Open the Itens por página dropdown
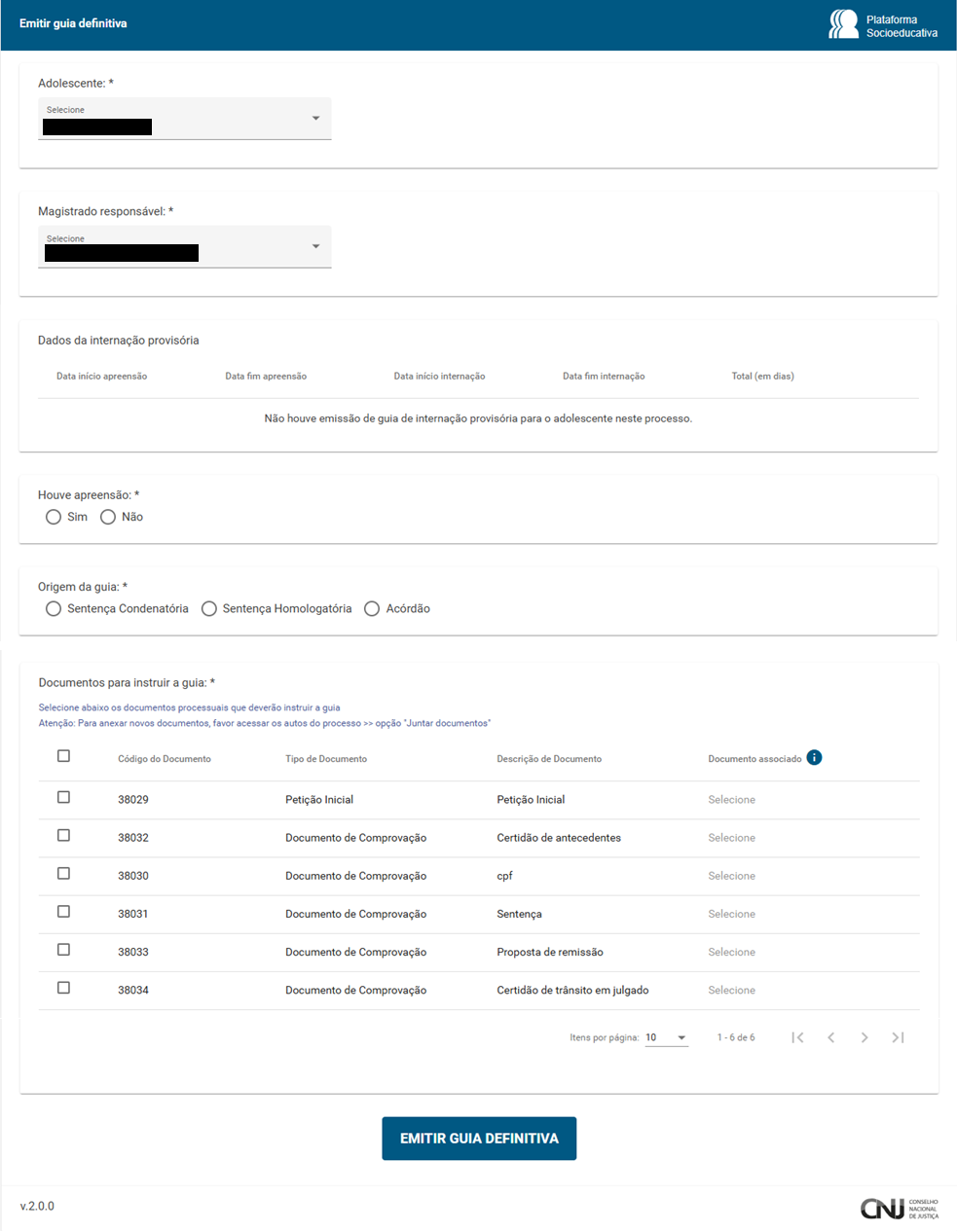This screenshot has width=957, height=1232. [666, 1037]
